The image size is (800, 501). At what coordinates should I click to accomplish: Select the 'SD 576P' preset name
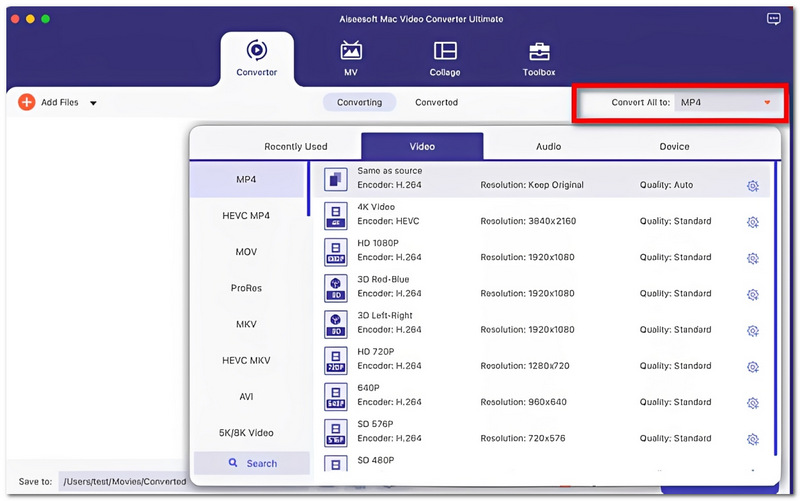pos(376,424)
